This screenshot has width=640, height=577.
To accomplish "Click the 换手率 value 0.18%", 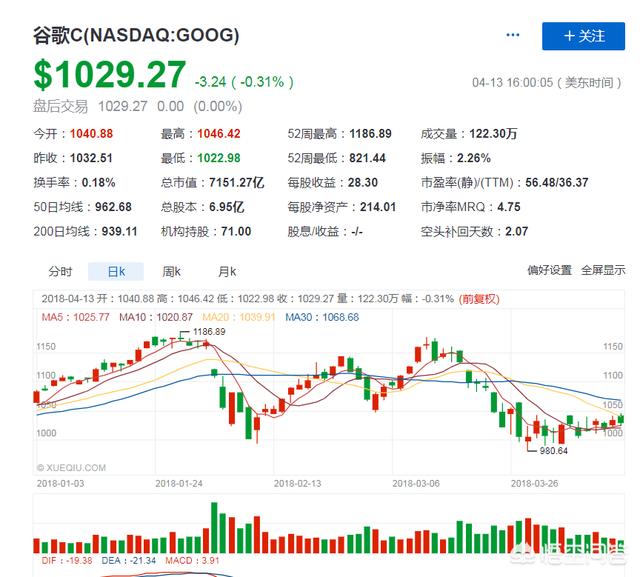I will (x=98, y=183).
